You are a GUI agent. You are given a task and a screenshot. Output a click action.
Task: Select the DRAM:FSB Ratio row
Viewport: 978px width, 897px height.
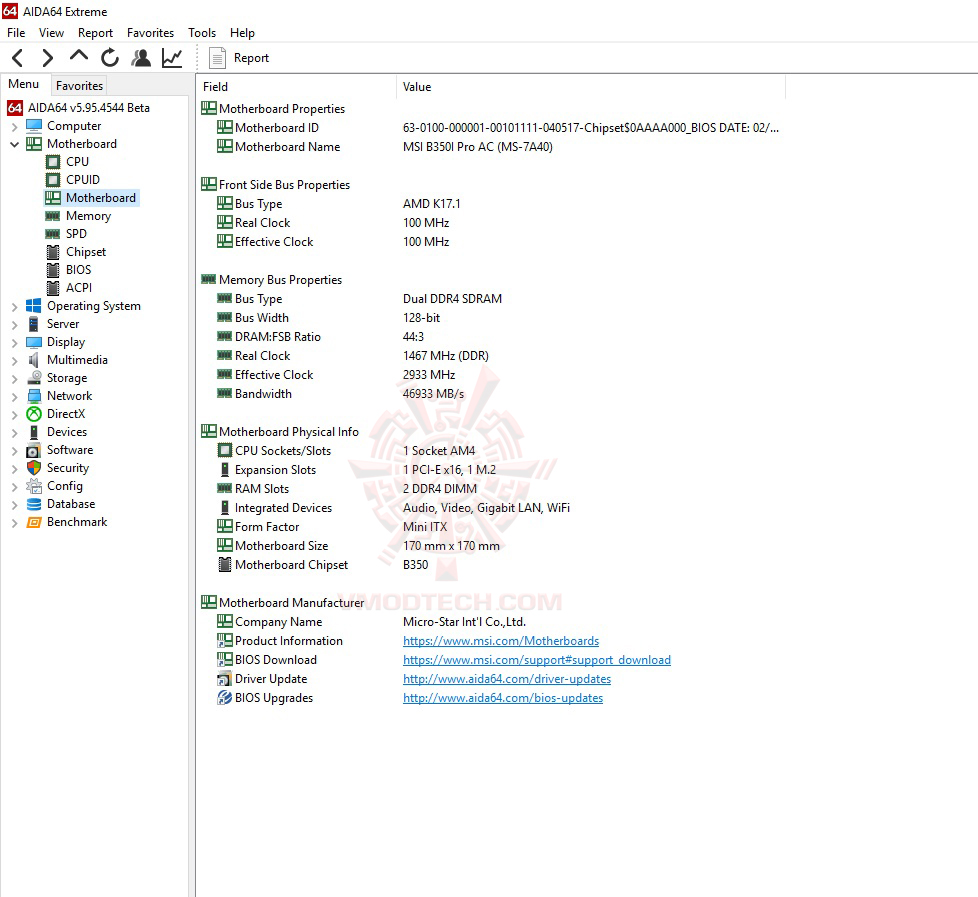point(490,337)
